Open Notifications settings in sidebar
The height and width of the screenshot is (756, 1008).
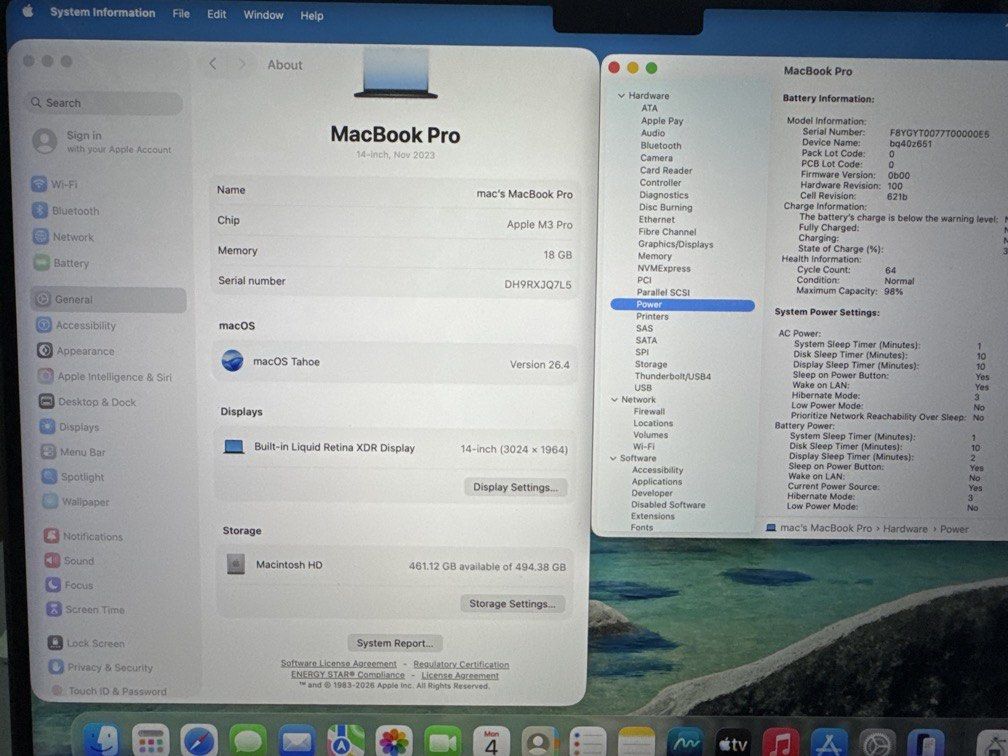coord(84,536)
